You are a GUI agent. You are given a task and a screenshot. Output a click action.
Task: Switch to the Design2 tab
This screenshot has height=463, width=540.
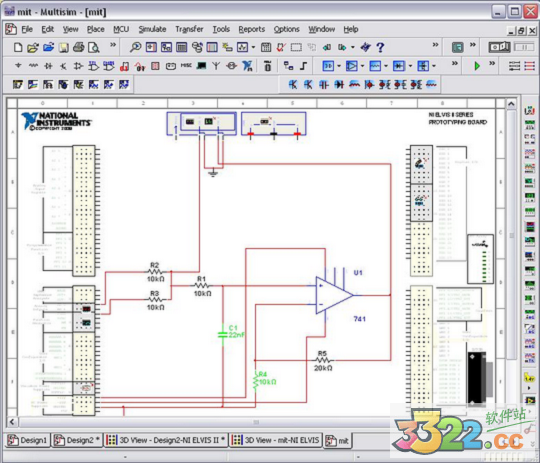[77, 440]
